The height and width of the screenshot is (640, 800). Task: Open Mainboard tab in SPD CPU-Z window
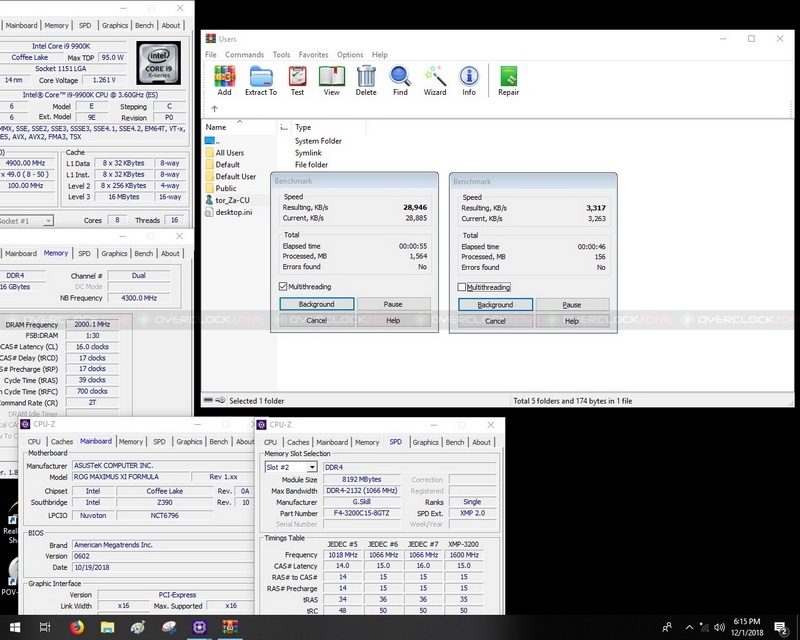click(332, 442)
